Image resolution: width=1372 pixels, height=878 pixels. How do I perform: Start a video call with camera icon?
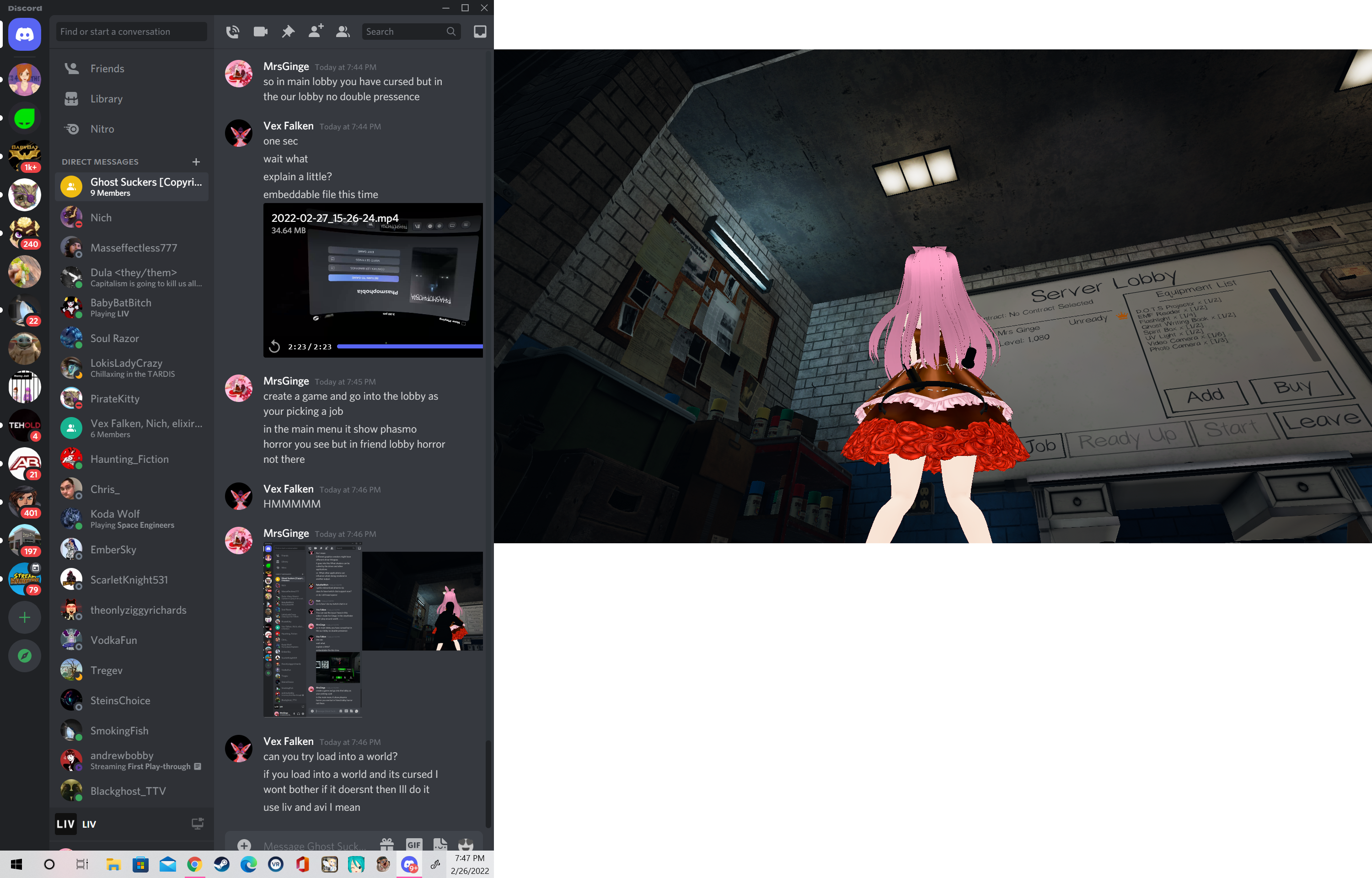[261, 32]
